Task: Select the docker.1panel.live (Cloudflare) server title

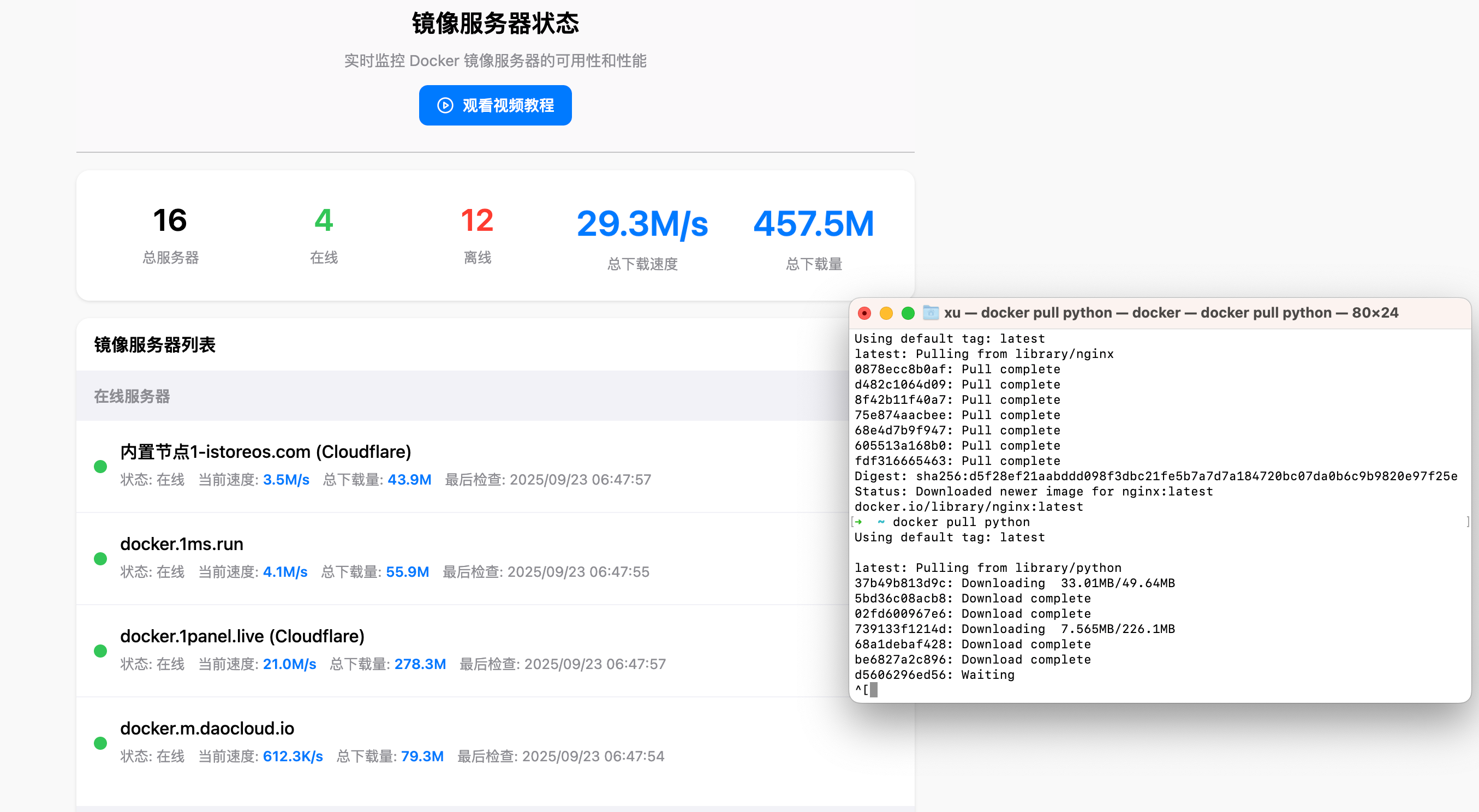Action: pyautogui.click(x=242, y=636)
